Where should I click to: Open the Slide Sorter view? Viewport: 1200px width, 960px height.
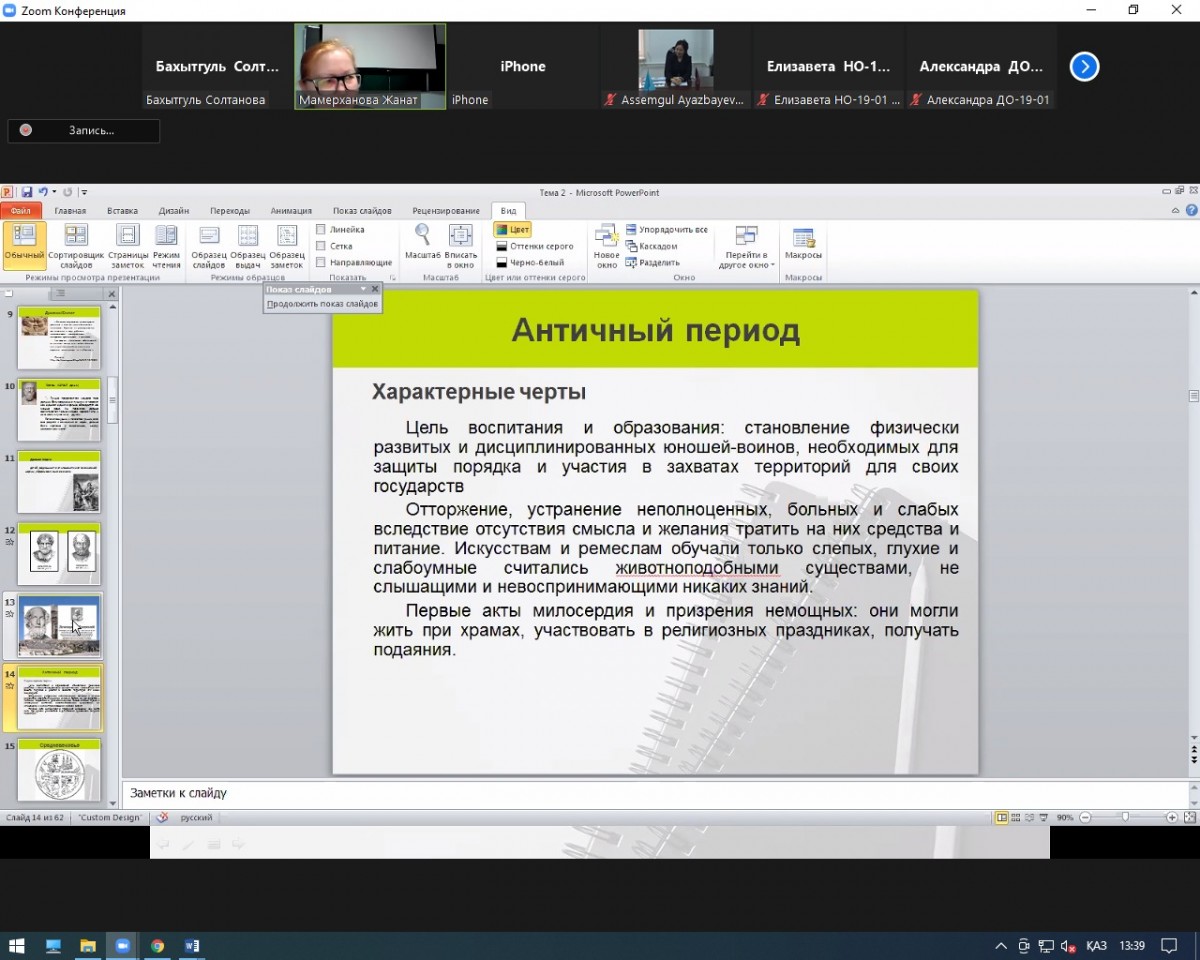[x=76, y=246]
